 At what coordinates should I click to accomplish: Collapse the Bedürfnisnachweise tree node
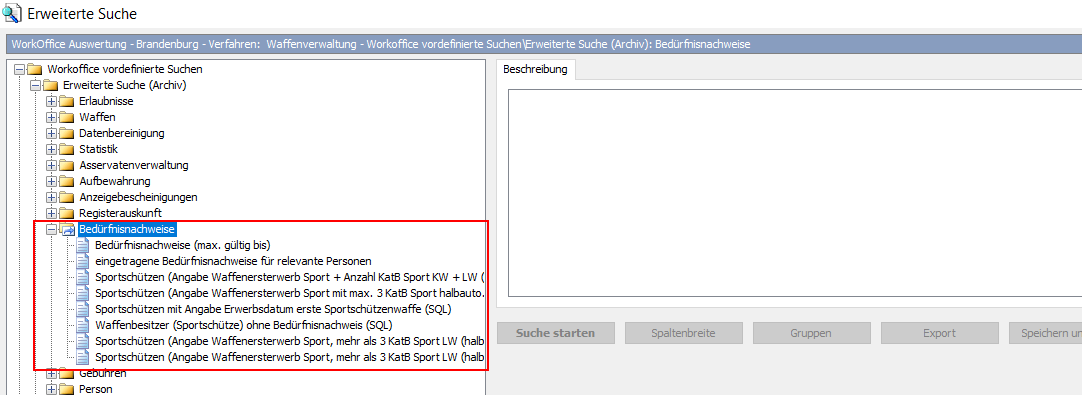51,229
